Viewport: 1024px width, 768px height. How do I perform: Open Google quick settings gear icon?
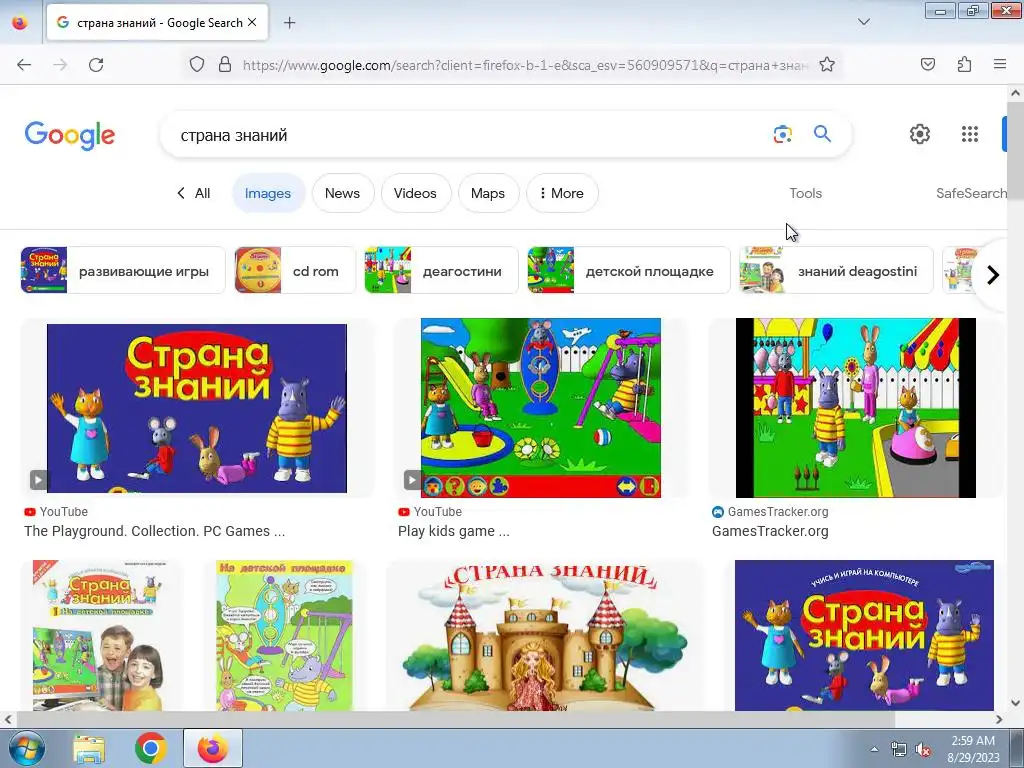coord(920,134)
